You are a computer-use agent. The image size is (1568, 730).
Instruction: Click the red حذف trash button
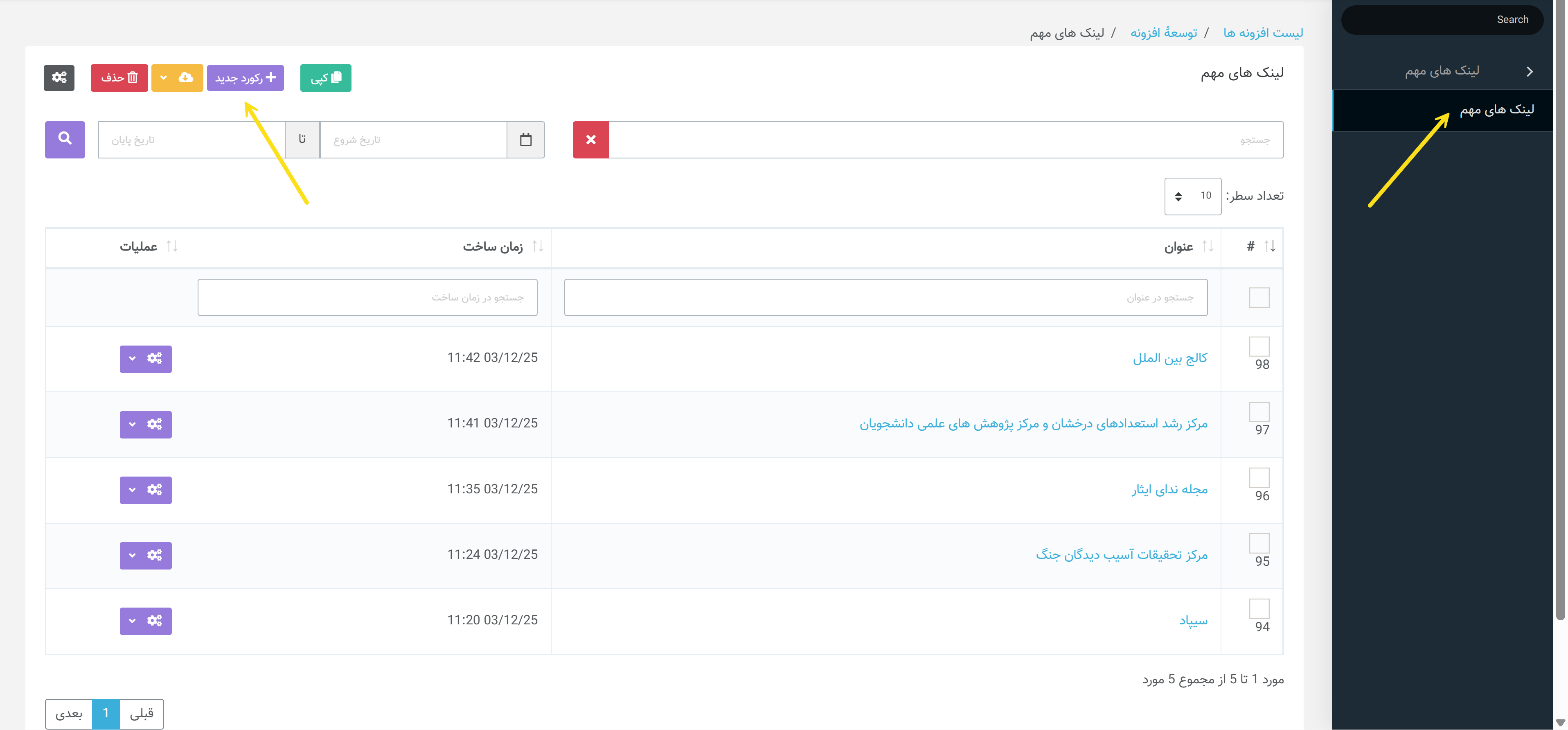click(119, 77)
